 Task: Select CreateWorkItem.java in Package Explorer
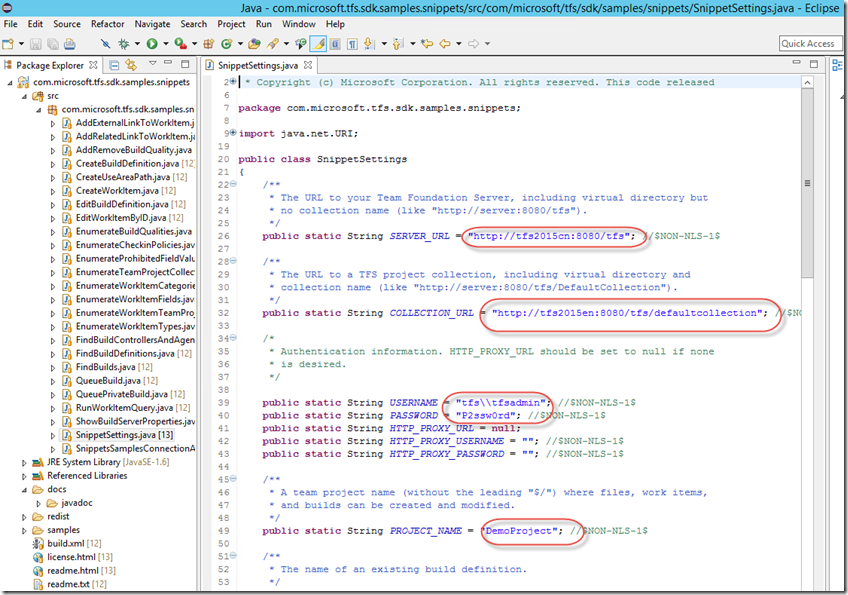[x=117, y=190]
